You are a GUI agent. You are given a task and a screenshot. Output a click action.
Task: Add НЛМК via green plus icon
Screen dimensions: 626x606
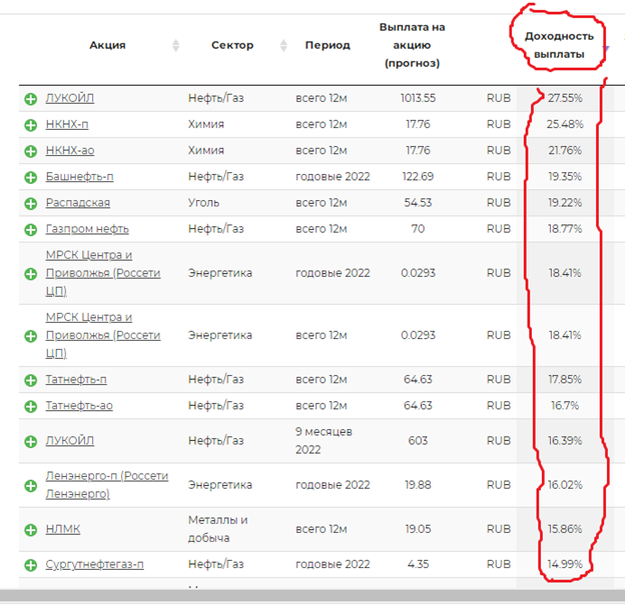pos(31,530)
